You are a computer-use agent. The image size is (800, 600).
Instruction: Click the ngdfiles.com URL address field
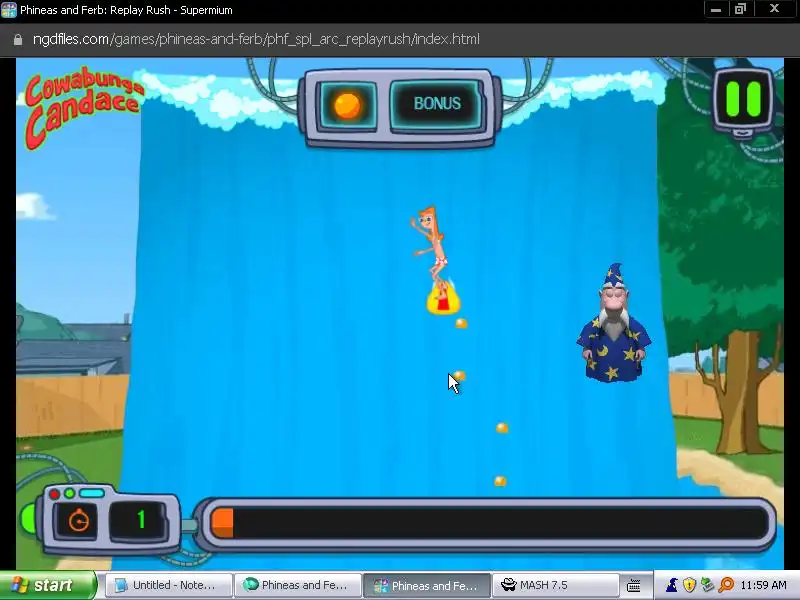click(256, 39)
